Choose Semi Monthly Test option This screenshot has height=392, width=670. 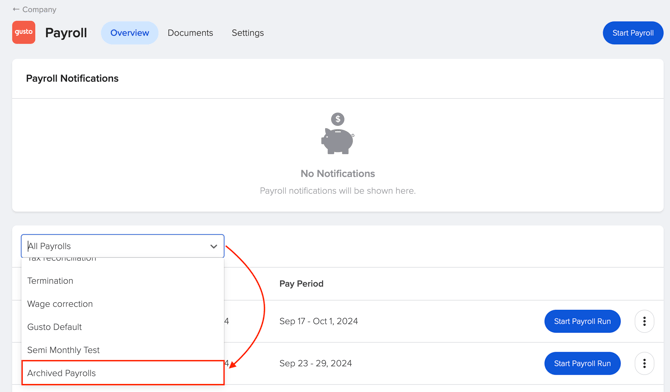pyautogui.click(x=123, y=350)
